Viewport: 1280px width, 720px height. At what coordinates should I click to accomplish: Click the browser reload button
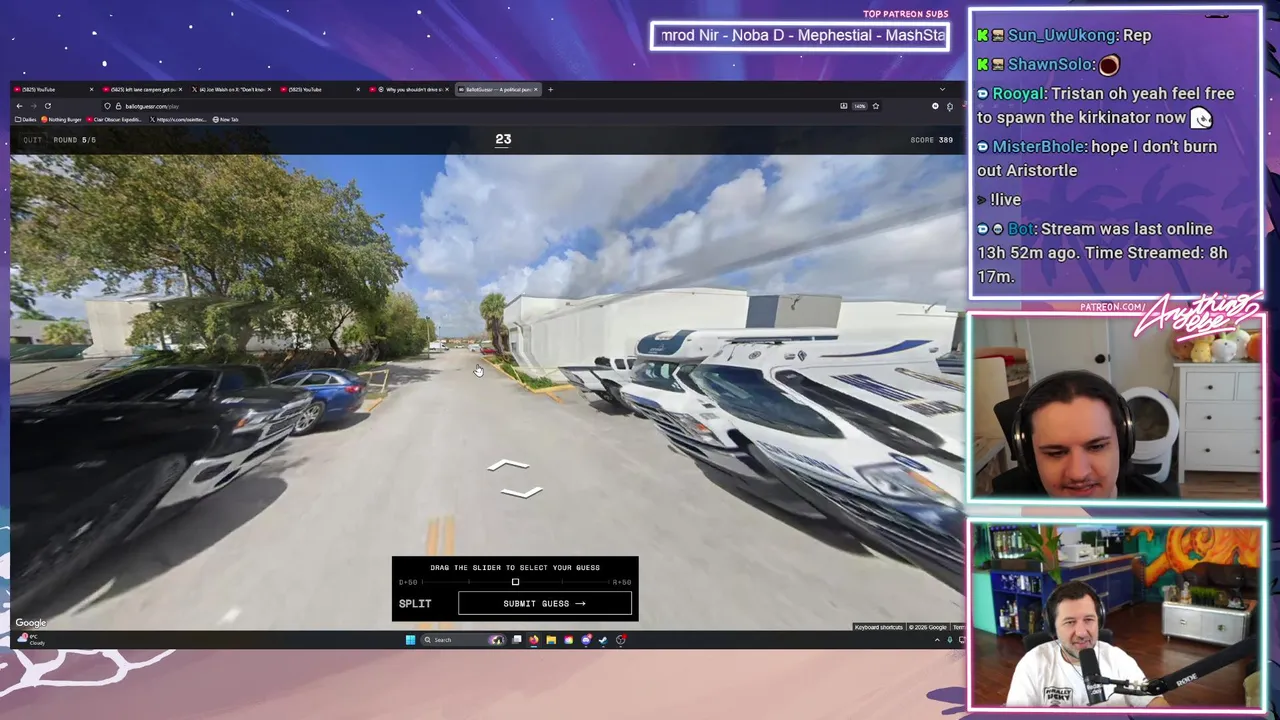(47, 106)
